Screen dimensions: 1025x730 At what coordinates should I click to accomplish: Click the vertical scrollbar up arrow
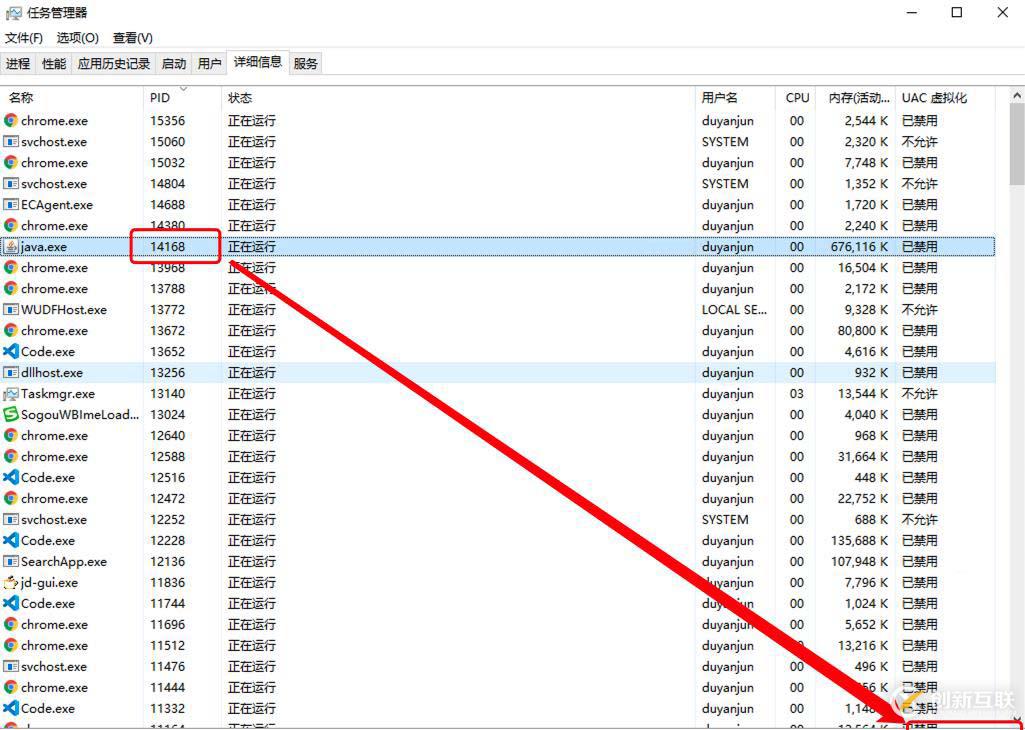pos(1017,96)
